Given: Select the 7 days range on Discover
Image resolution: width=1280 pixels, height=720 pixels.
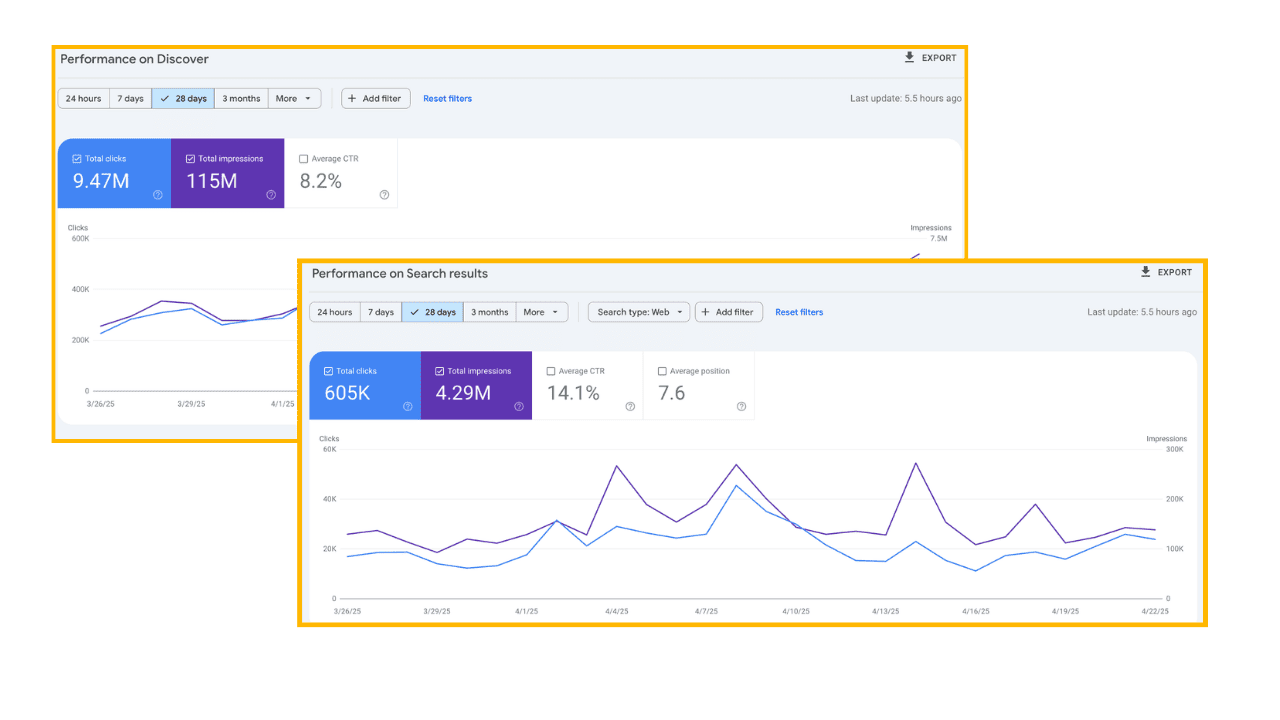Looking at the screenshot, I should pyautogui.click(x=130, y=98).
